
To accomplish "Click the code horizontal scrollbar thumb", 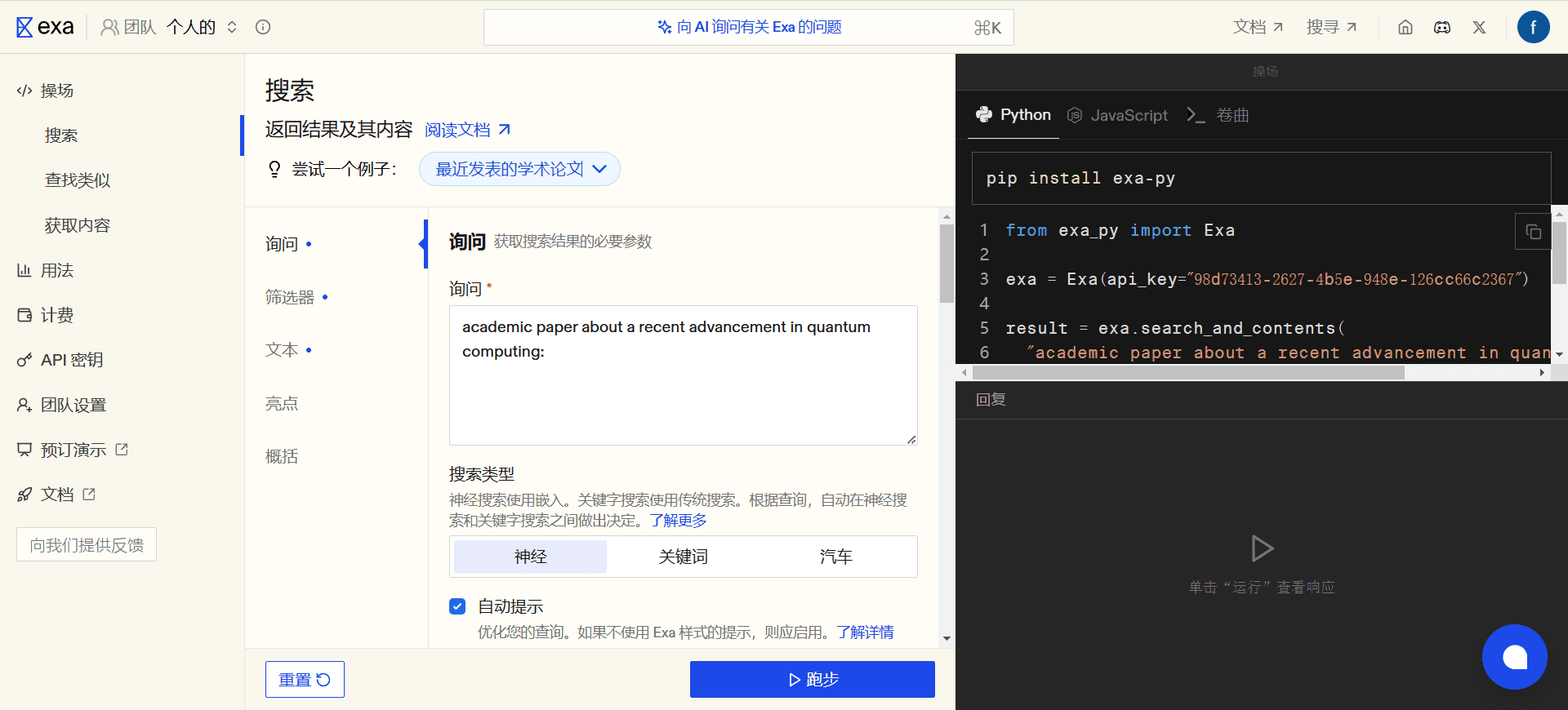I will tap(1188, 373).
